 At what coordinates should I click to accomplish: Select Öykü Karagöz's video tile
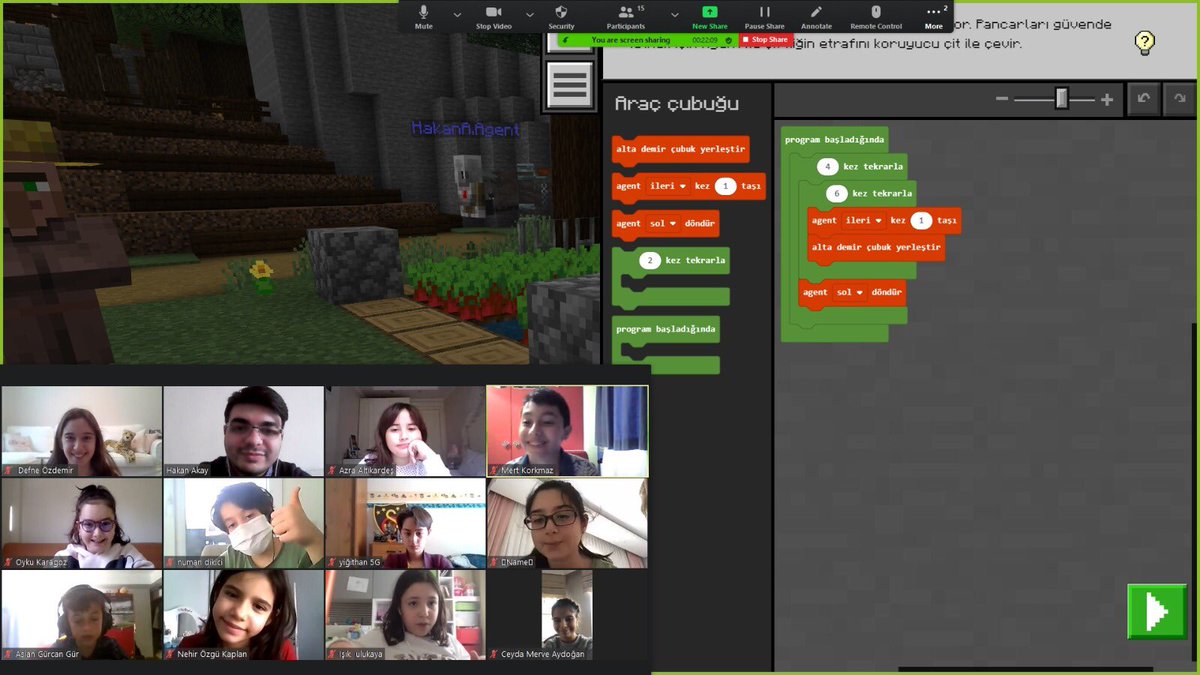82,523
